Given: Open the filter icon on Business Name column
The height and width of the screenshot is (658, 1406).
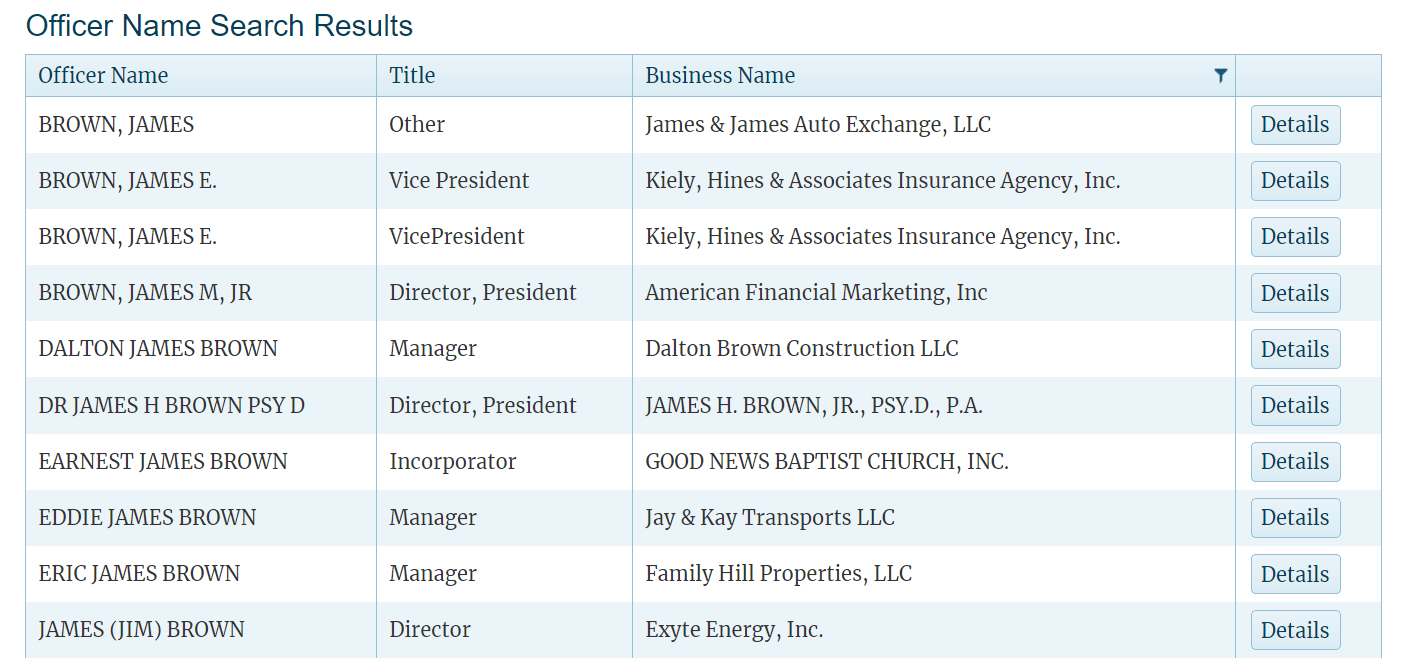Looking at the screenshot, I should [x=1220, y=74].
